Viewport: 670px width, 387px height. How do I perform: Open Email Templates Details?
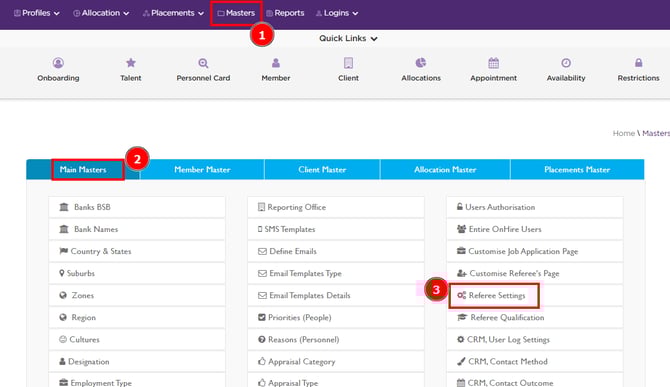click(x=336, y=296)
